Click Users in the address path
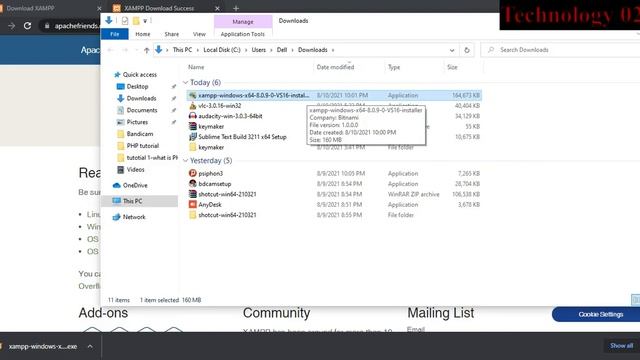 point(258,50)
